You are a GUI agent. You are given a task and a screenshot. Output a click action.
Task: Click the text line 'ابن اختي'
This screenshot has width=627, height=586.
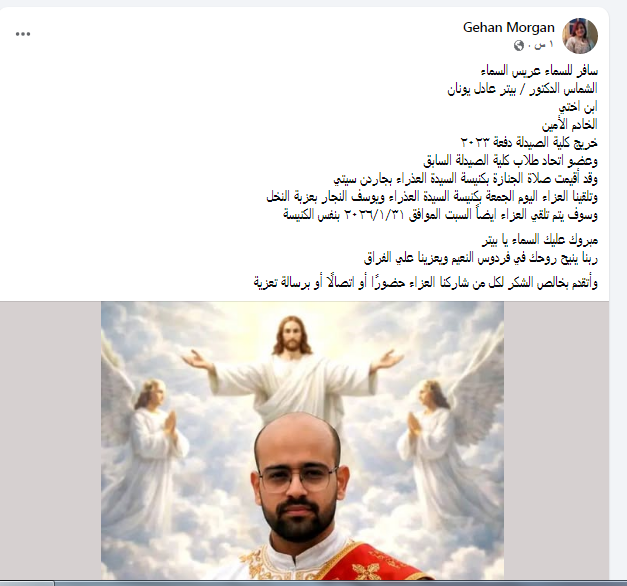coord(578,106)
